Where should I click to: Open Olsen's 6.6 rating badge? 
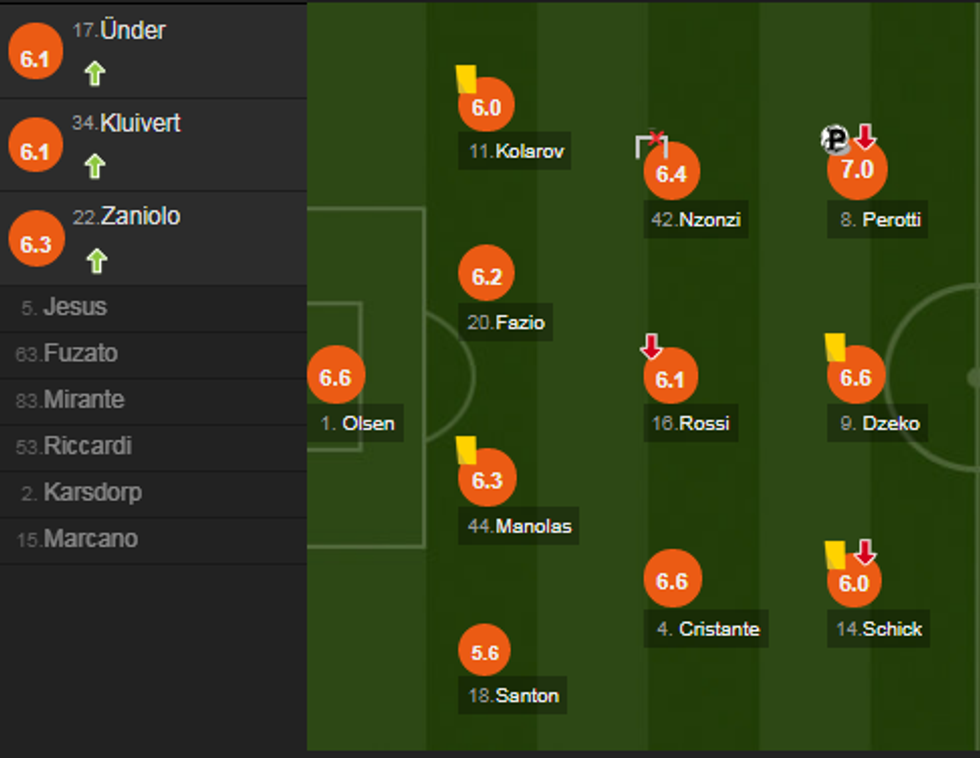click(336, 377)
